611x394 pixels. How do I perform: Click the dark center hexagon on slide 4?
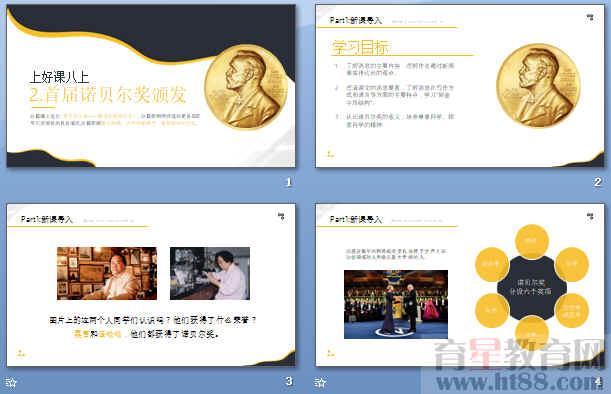click(532, 288)
